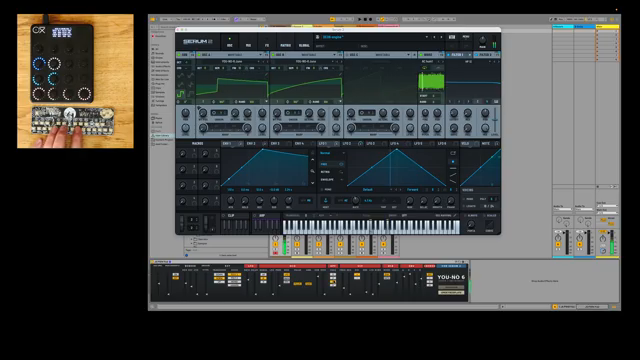
Task: Click the envelope zoom up arrow
Action: pyautogui.click(x=313, y=160)
